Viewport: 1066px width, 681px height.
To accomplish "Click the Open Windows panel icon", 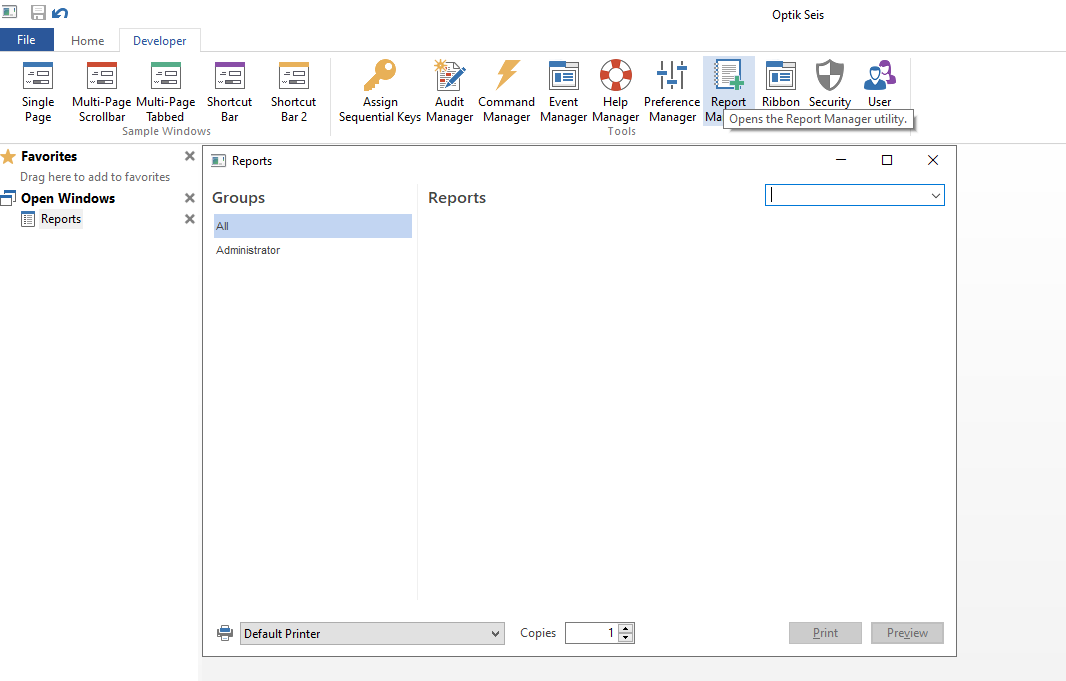I will pyautogui.click(x=8, y=198).
